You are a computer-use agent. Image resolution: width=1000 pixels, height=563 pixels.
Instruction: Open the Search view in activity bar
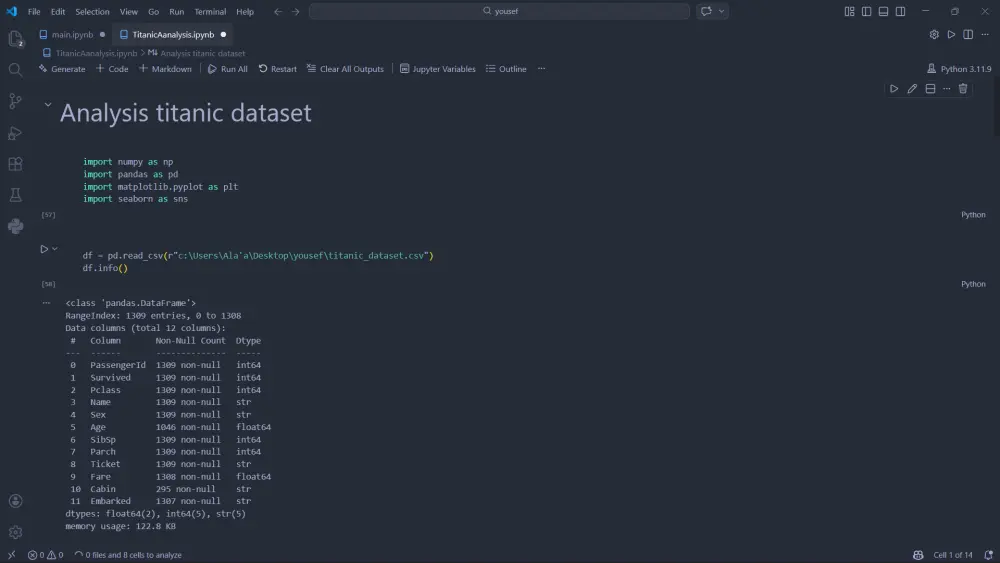click(x=15, y=70)
